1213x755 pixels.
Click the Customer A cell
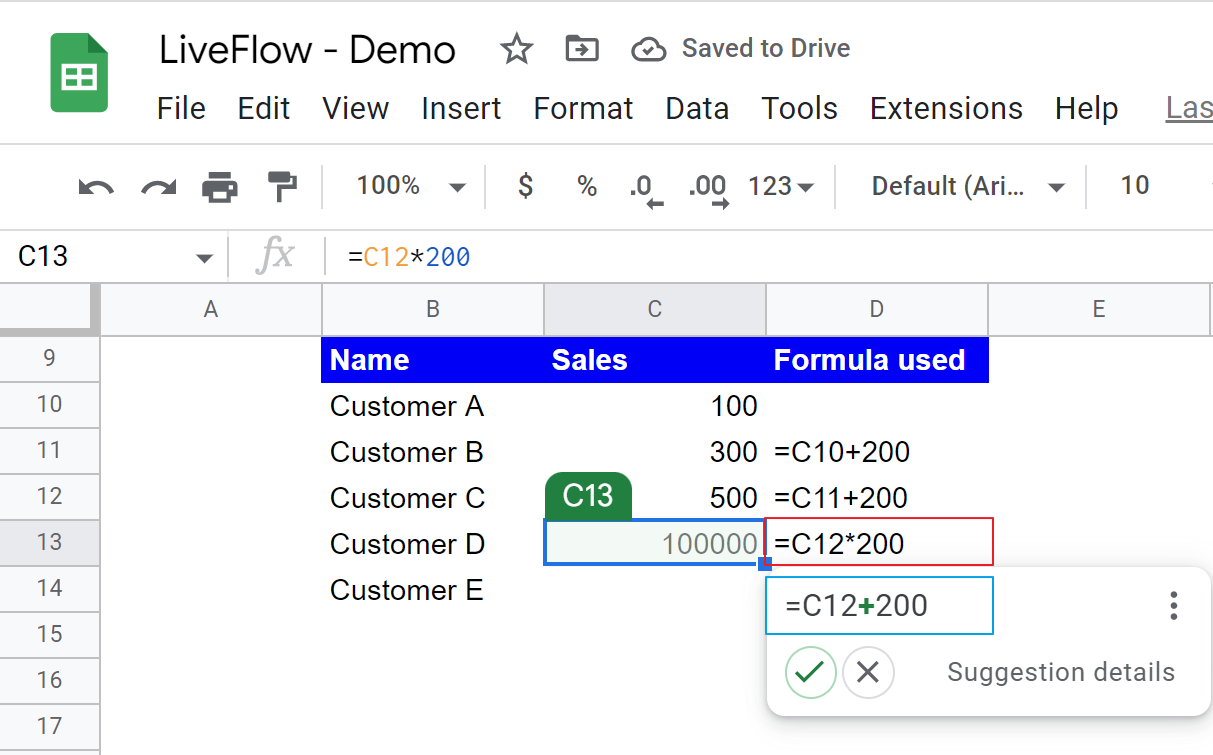click(433, 406)
